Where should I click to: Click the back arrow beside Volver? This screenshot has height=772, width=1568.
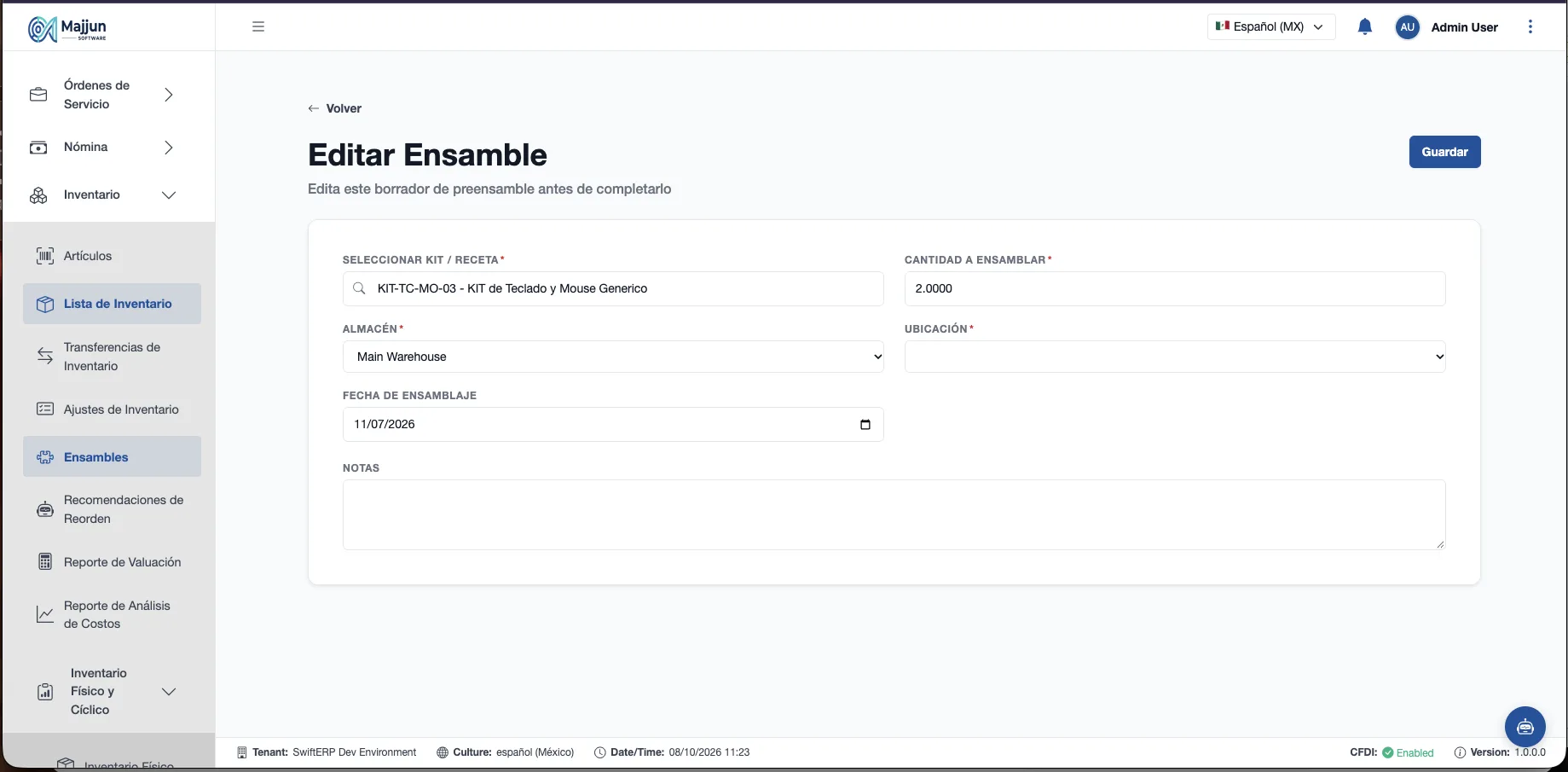point(314,108)
